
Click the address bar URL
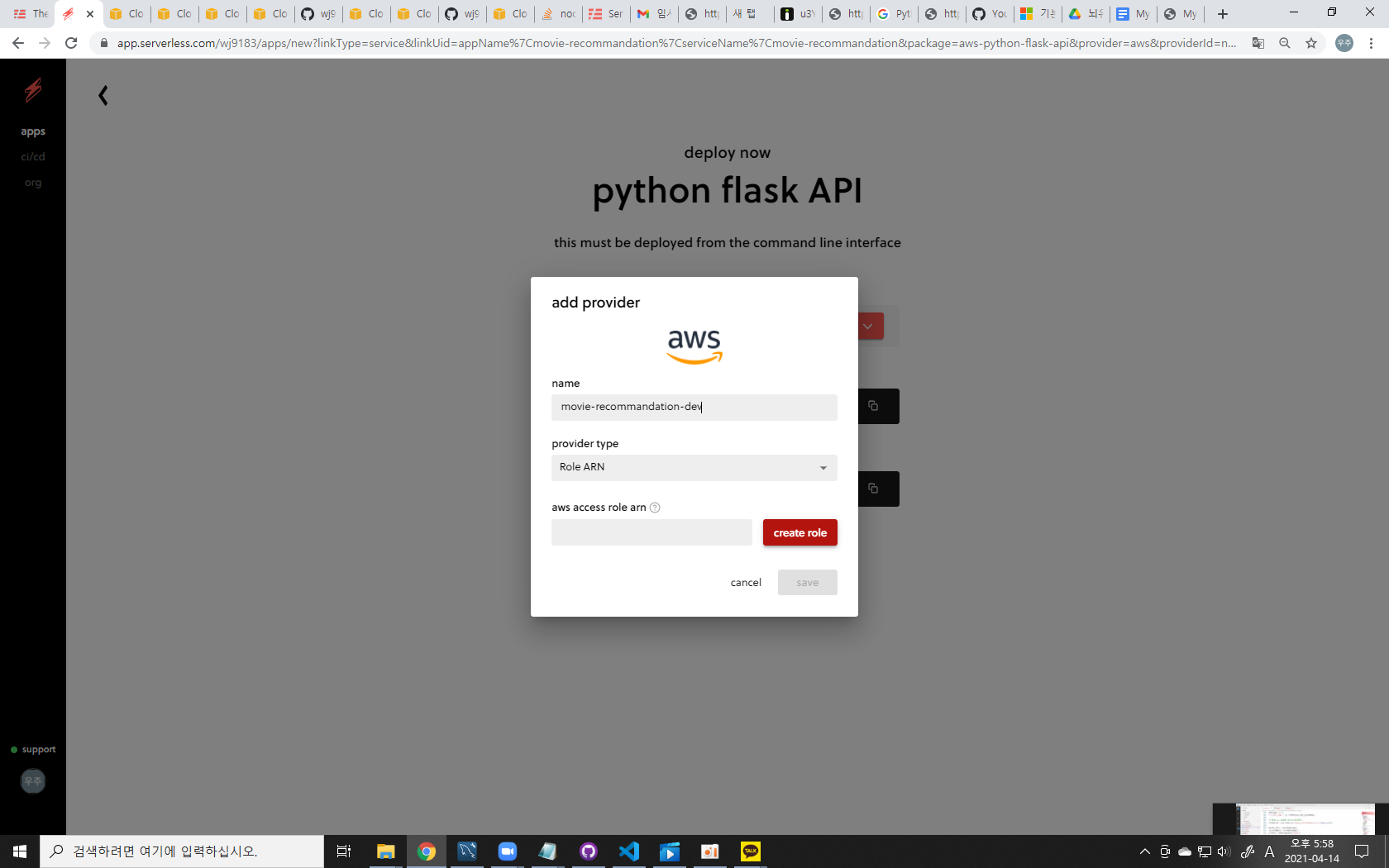click(x=676, y=43)
